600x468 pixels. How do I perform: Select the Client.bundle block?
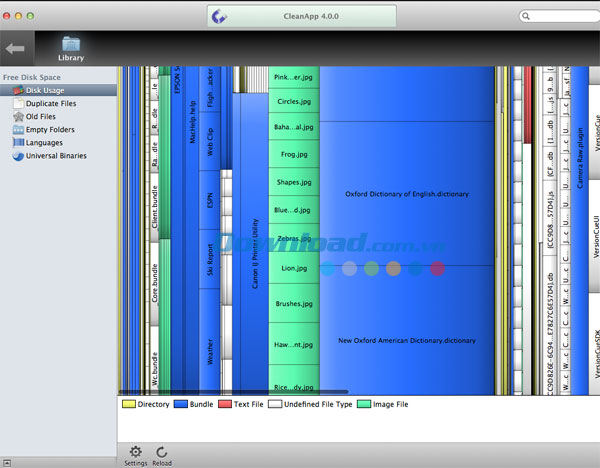click(154, 207)
